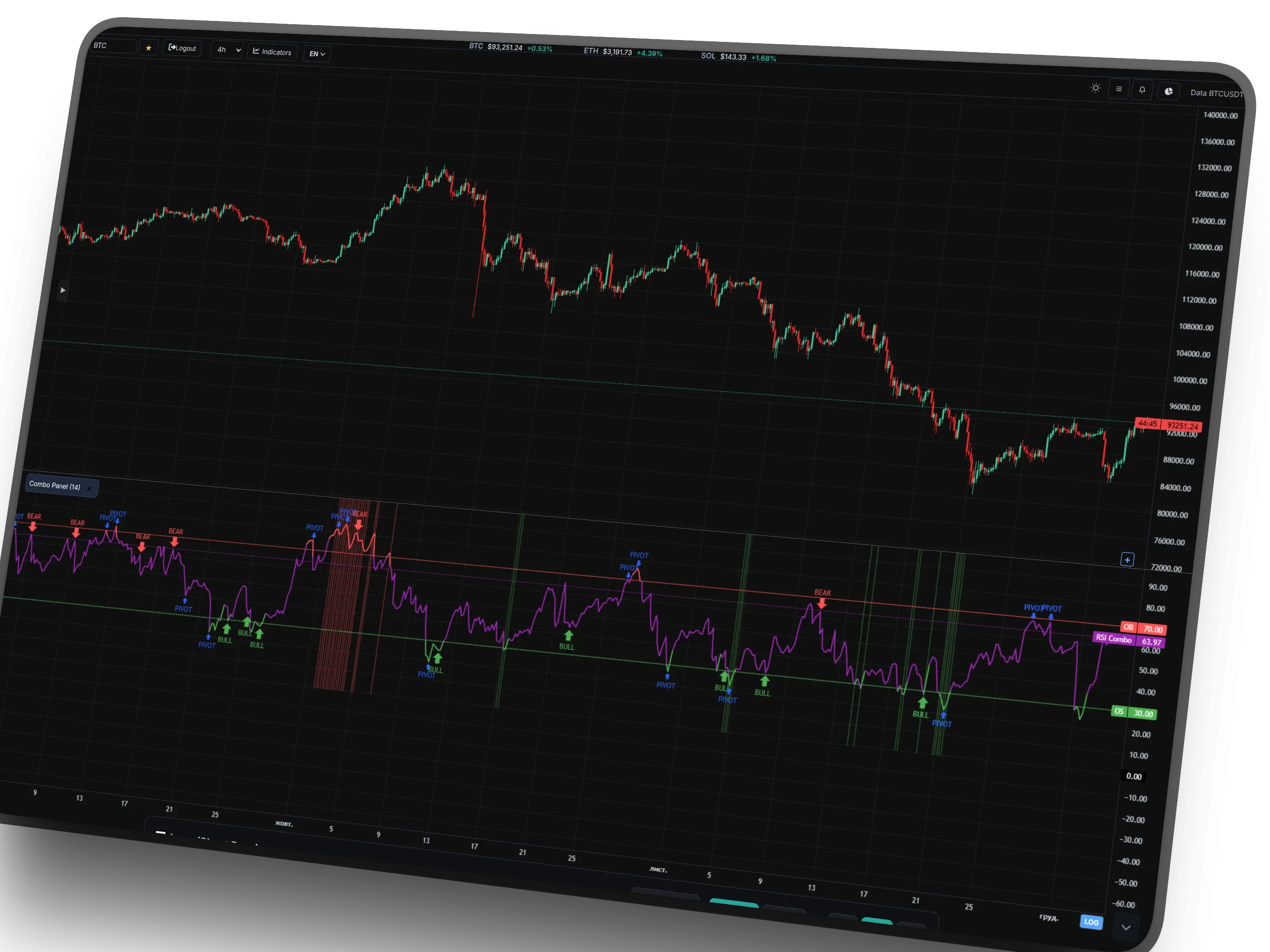The image size is (1270, 952).
Task: Click the BTC symbol input field
Action: click(114, 46)
